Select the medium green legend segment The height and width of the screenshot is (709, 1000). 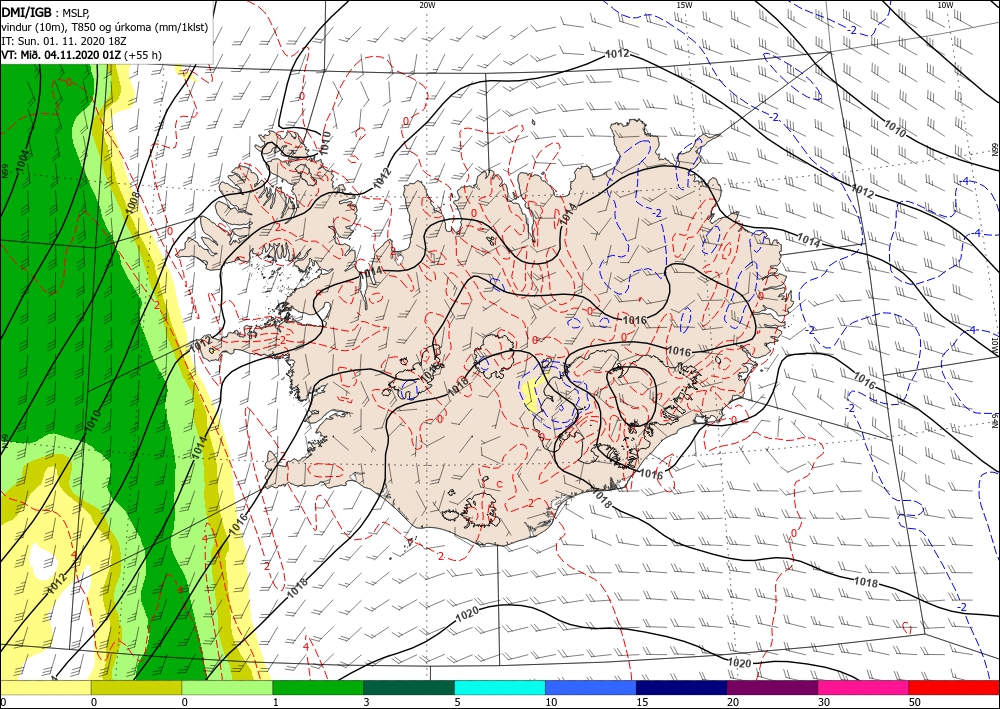click(x=318, y=687)
